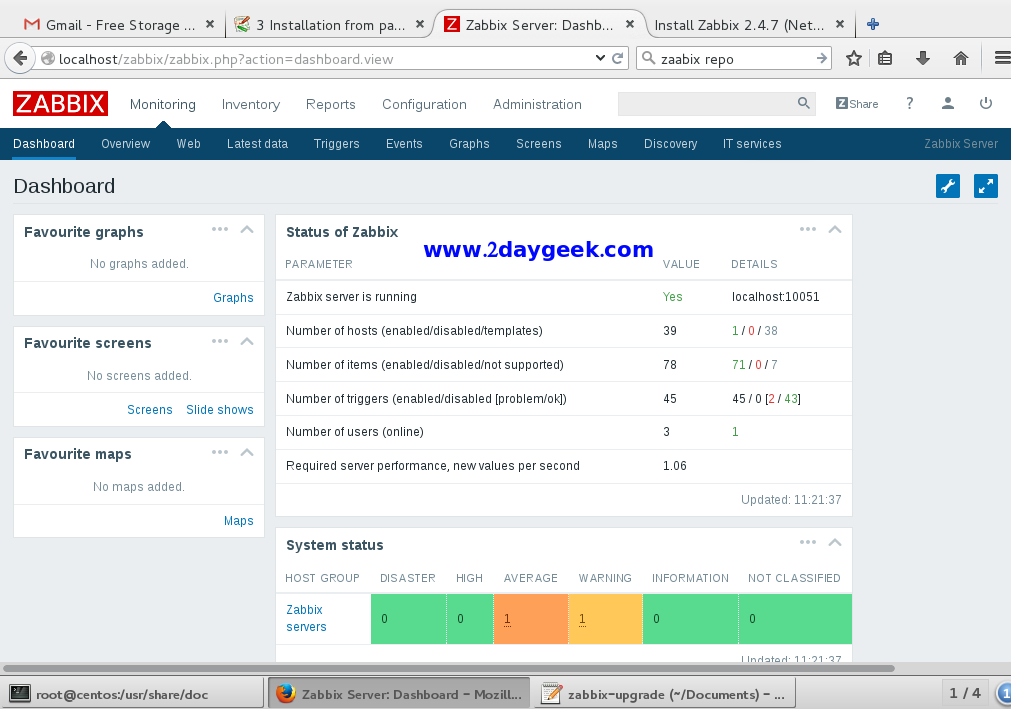Open the Inventory menu
This screenshot has height=709, width=1011.
251,104
